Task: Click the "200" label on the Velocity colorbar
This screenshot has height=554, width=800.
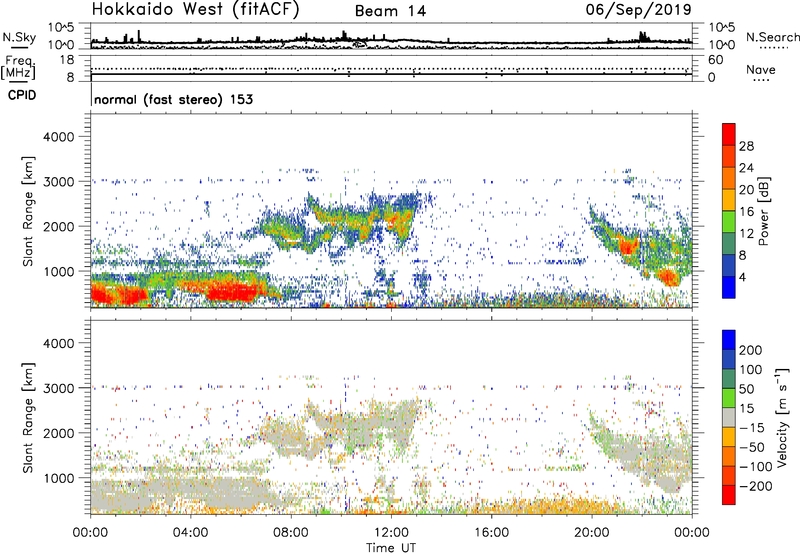Action: coord(751,350)
